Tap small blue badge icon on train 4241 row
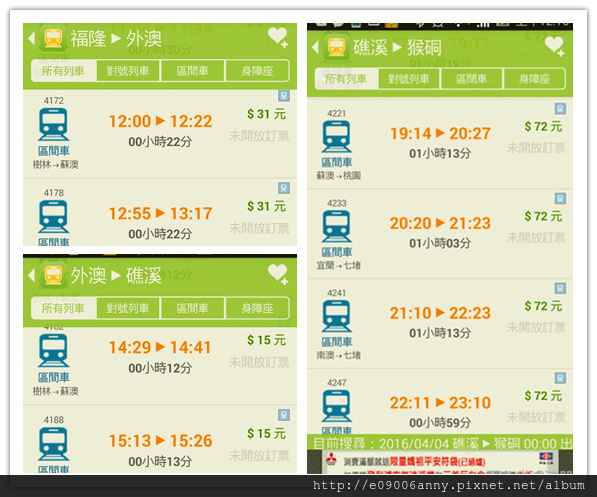The height and width of the screenshot is (497, 597). coord(560,288)
